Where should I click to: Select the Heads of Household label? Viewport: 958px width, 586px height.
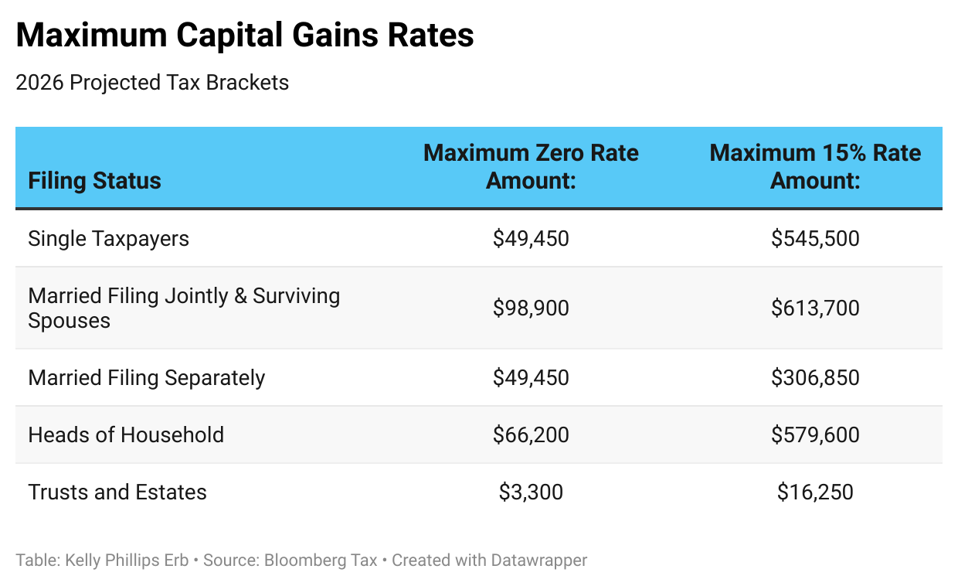tap(126, 435)
